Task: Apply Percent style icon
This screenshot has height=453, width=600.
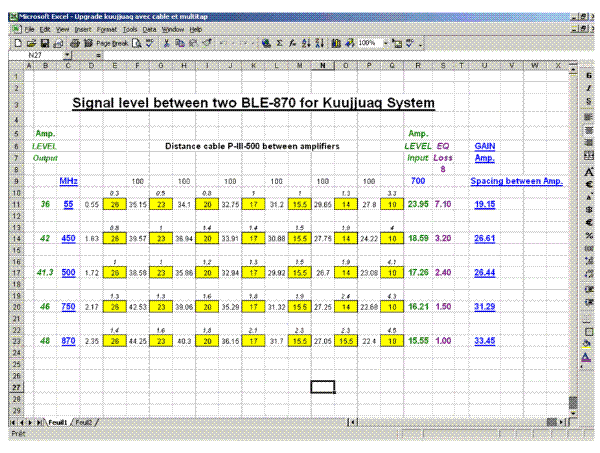Action: tap(589, 236)
